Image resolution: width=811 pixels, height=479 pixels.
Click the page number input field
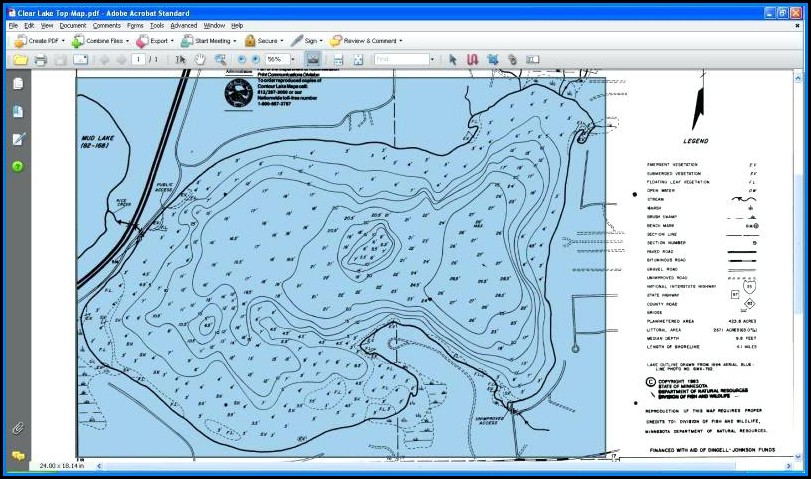138,60
